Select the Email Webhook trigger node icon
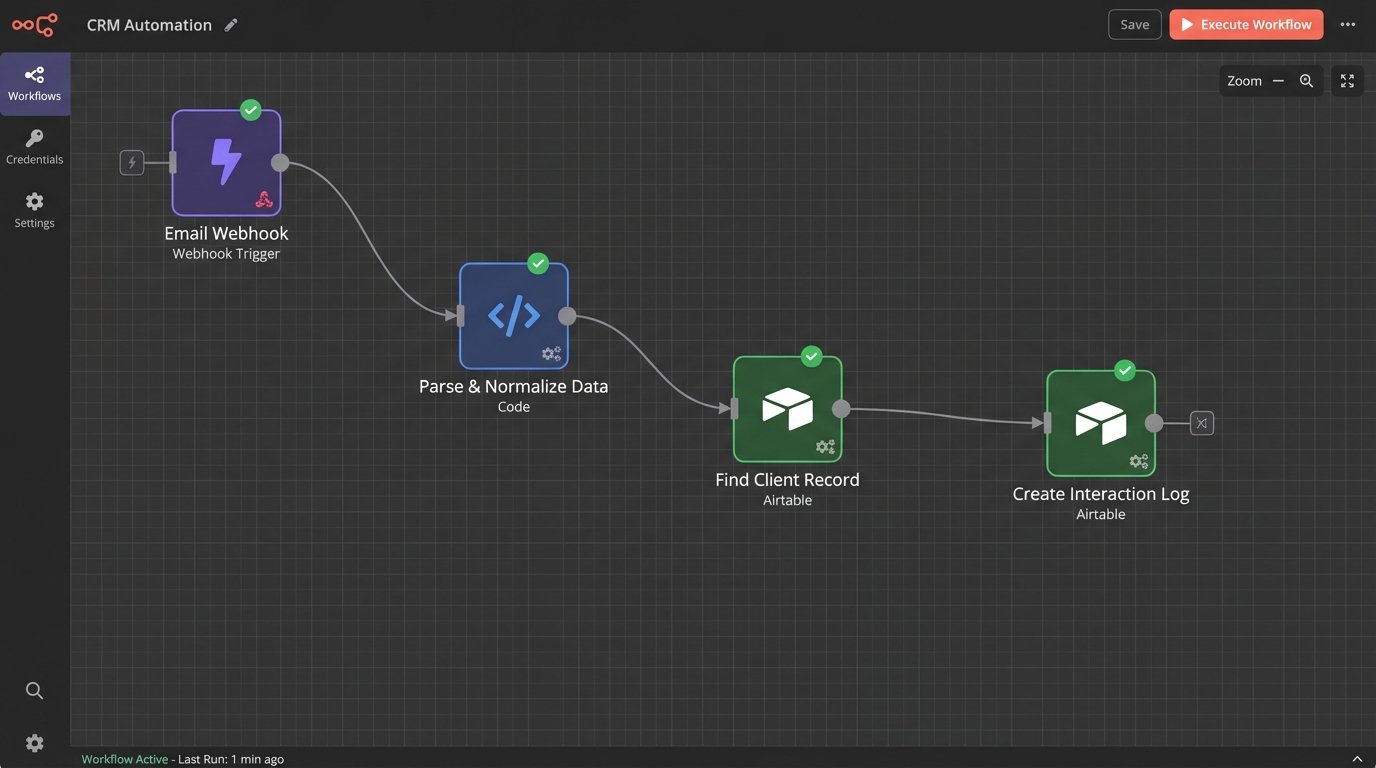Image resolution: width=1376 pixels, height=768 pixels. (x=226, y=162)
